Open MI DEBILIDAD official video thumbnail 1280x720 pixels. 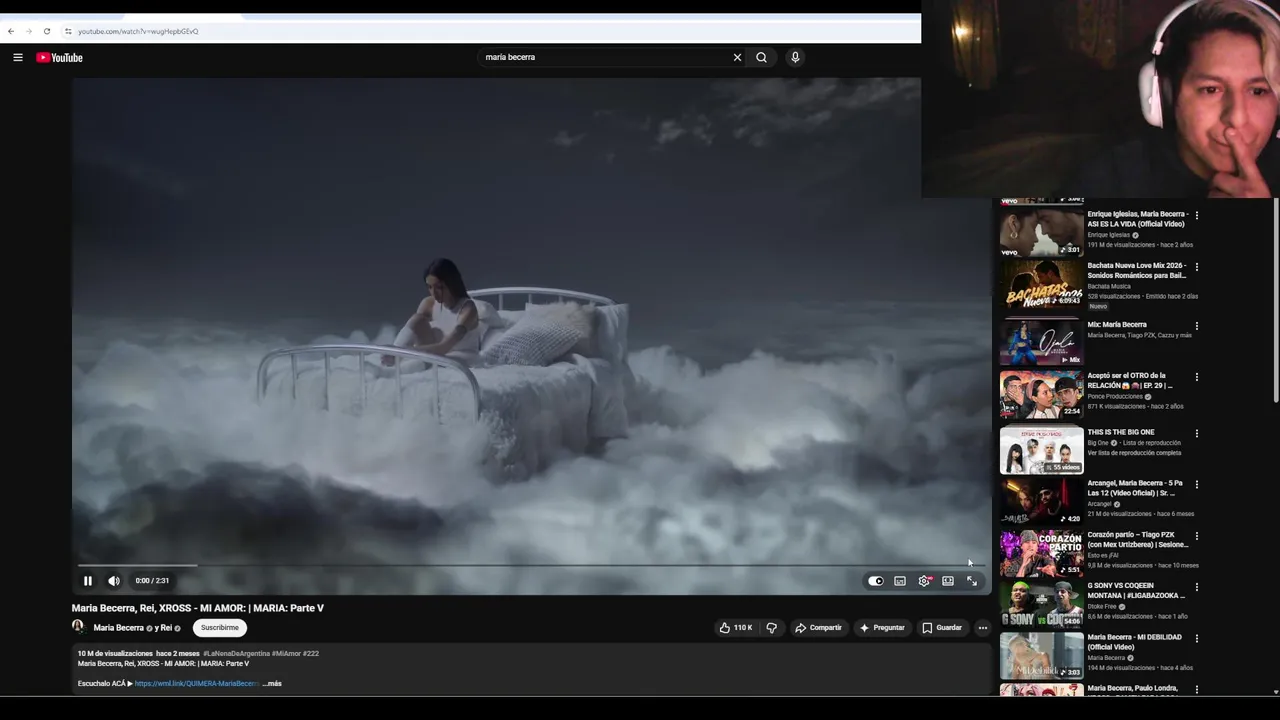pos(1041,656)
